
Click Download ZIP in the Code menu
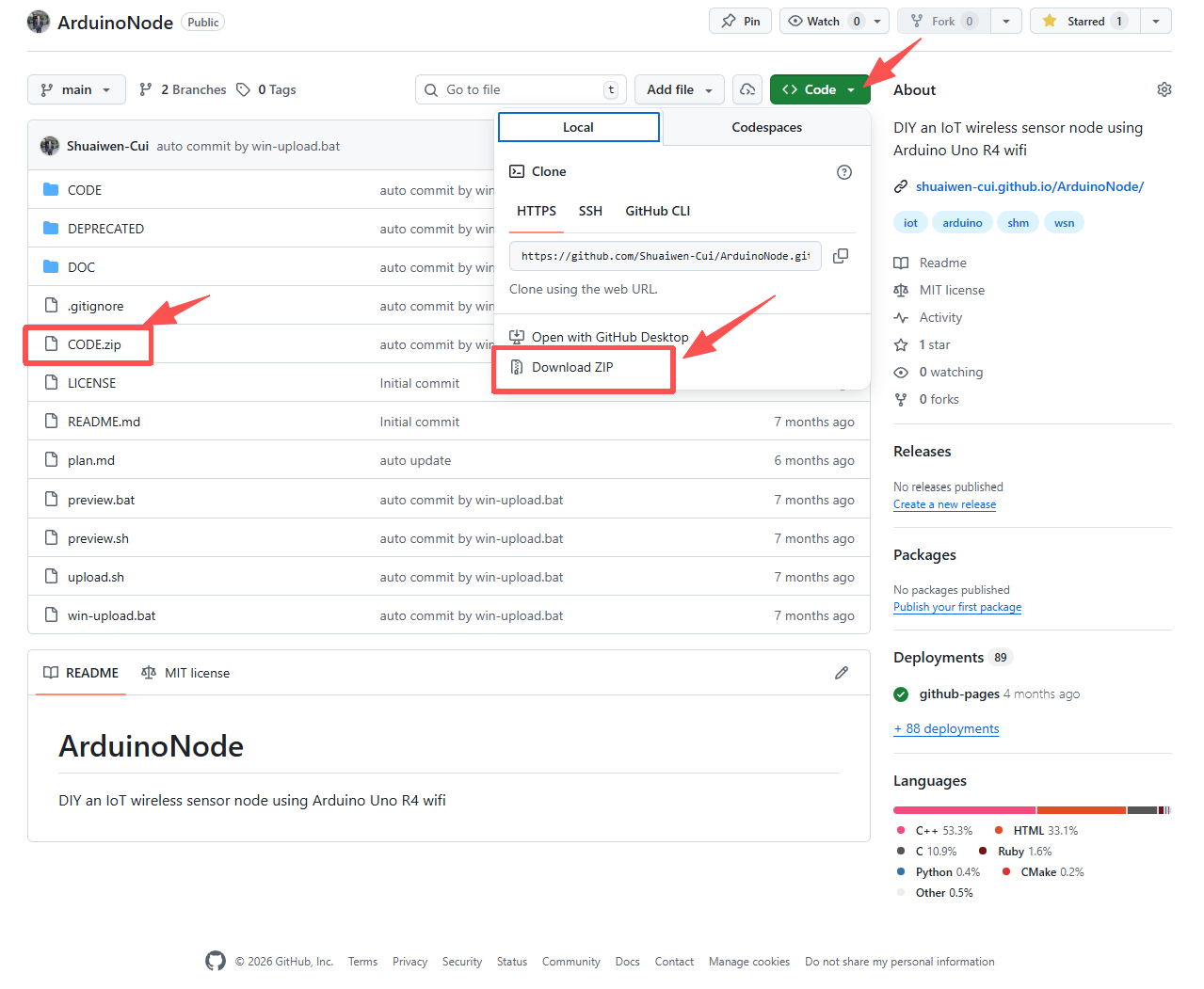[x=572, y=367]
